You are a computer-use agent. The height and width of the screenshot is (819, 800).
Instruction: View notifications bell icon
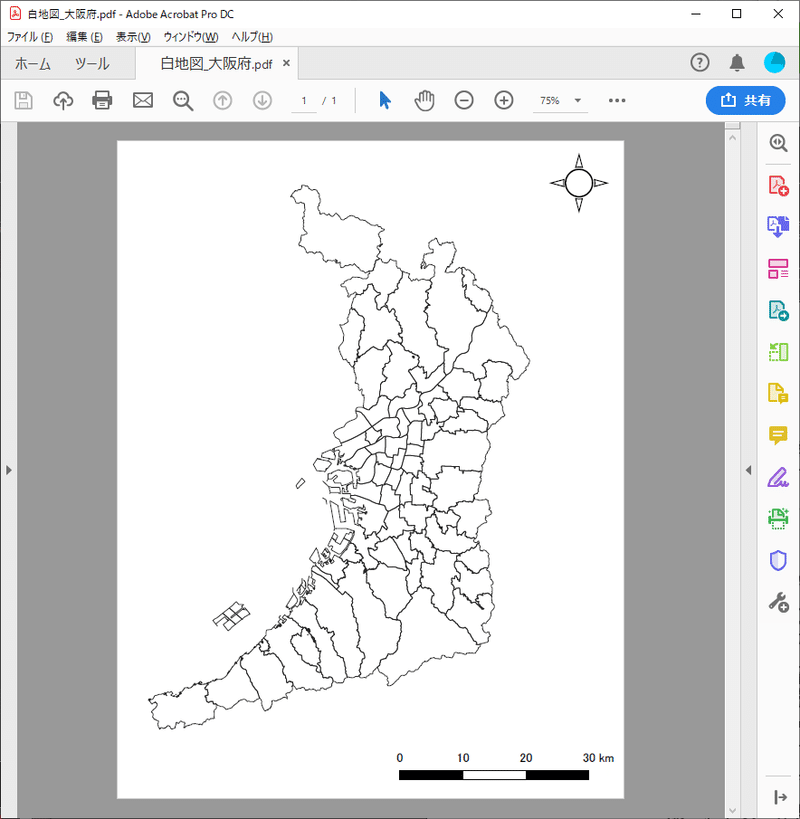coord(737,63)
